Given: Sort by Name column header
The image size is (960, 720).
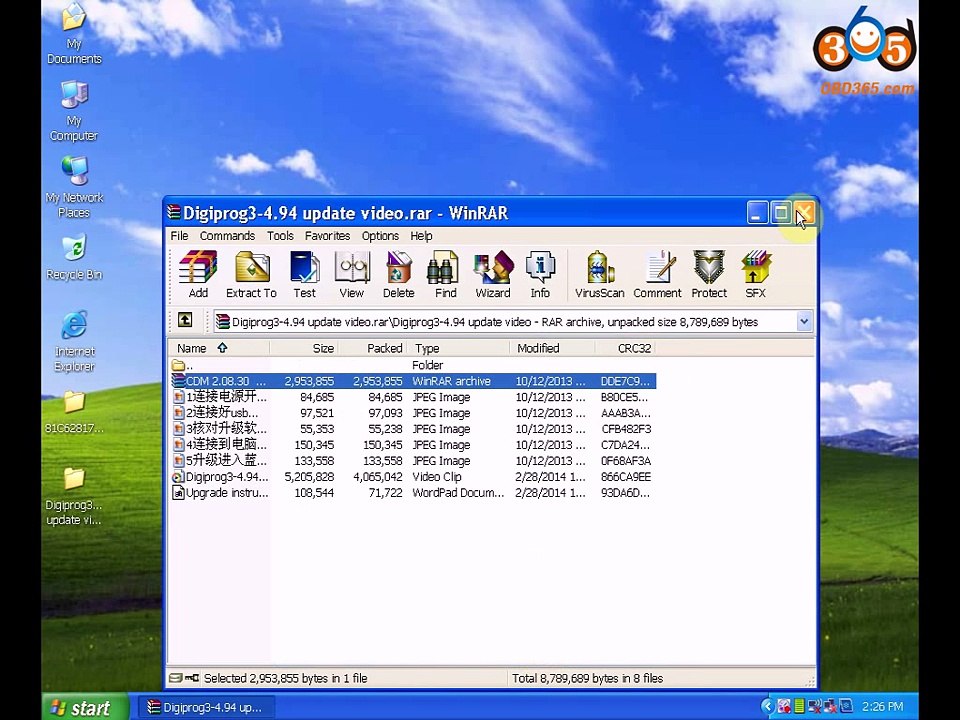Looking at the screenshot, I should [x=219, y=348].
